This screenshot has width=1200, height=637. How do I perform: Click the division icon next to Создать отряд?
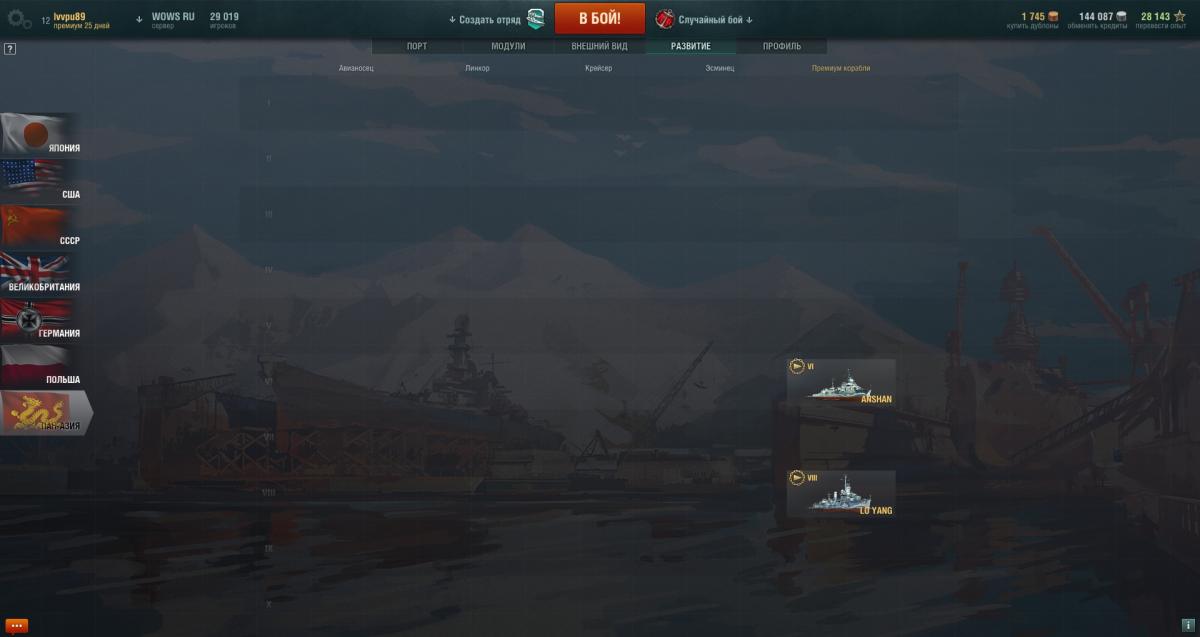coord(536,19)
